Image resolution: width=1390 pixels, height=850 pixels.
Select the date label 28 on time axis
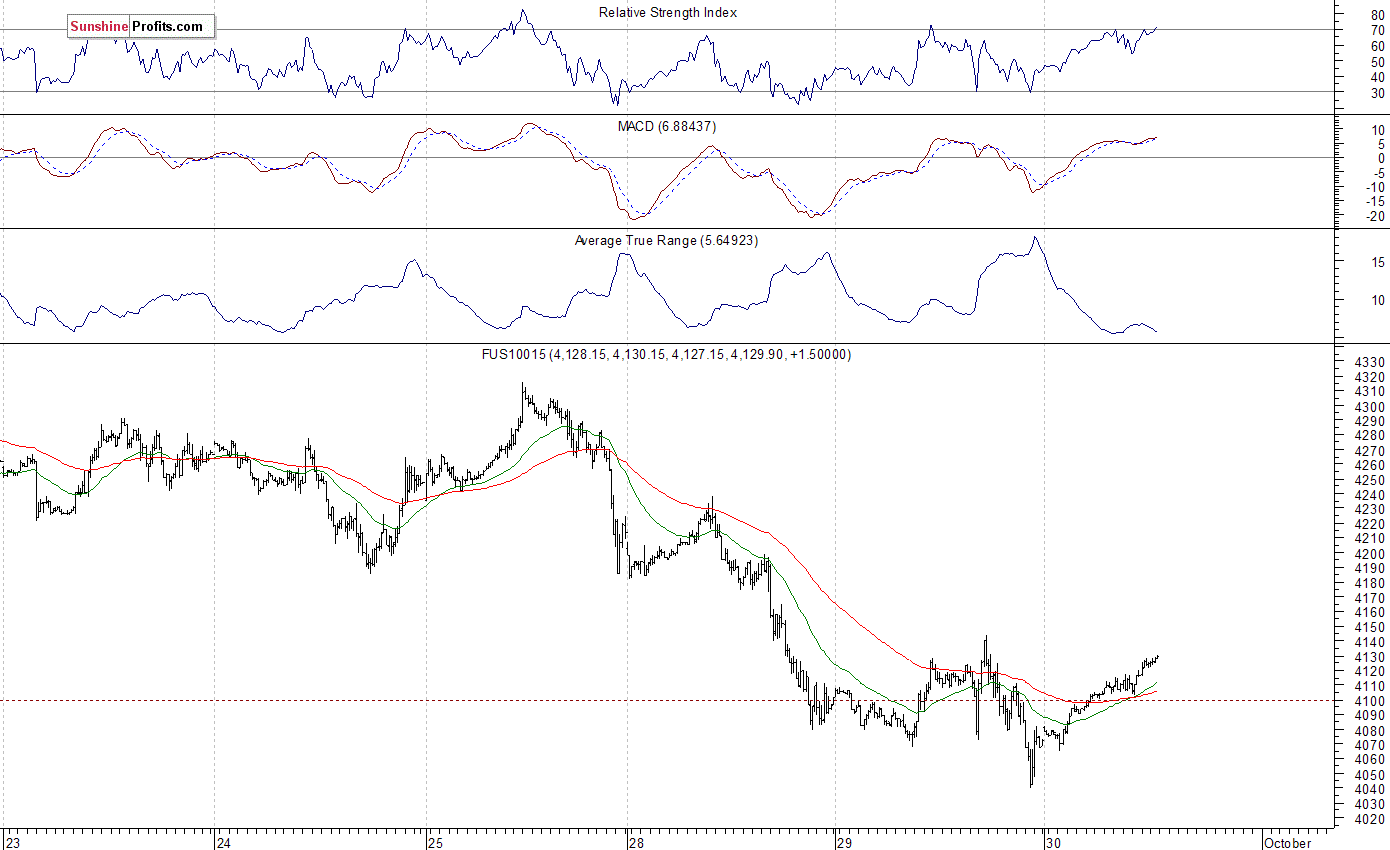637,842
